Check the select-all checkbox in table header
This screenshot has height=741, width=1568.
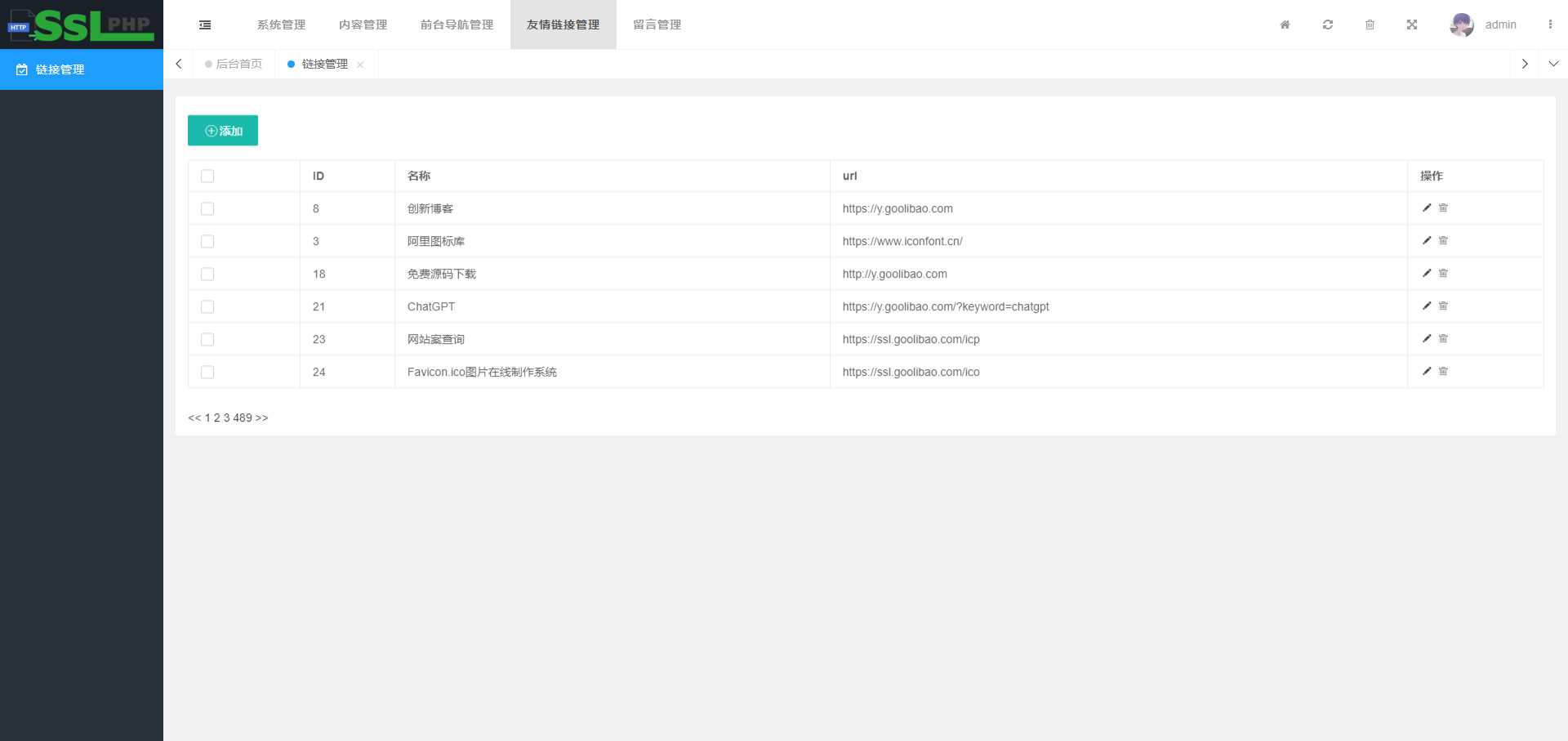[x=207, y=176]
